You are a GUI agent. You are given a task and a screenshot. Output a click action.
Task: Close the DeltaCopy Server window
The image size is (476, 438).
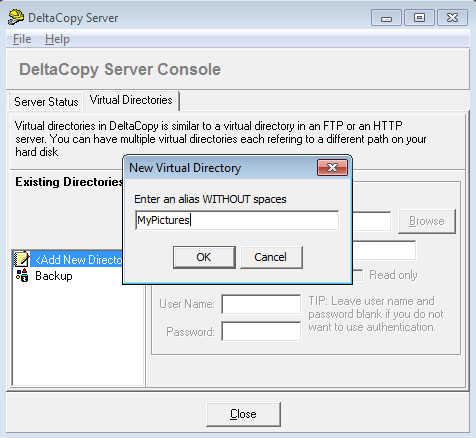pos(452,18)
